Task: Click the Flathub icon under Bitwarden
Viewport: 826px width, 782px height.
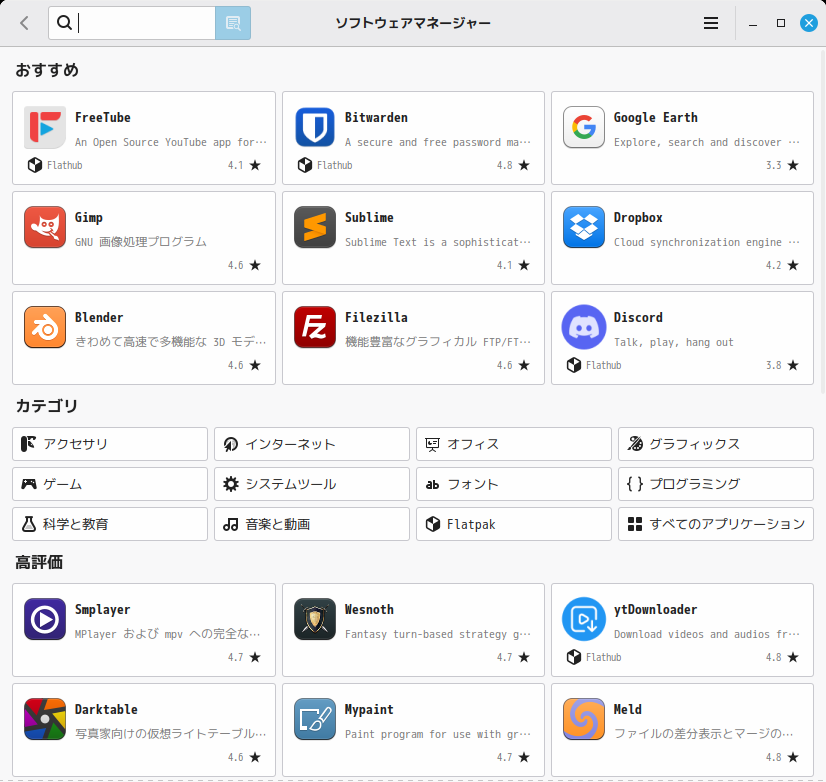Action: (x=304, y=165)
